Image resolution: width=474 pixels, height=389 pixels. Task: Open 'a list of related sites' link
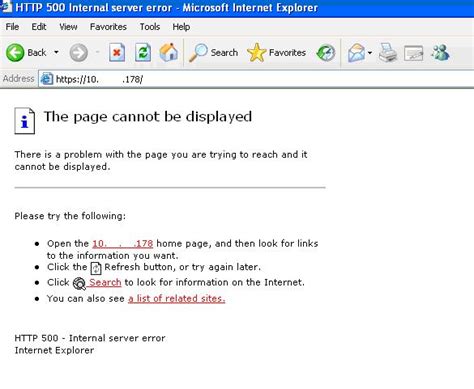click(177, 298)
